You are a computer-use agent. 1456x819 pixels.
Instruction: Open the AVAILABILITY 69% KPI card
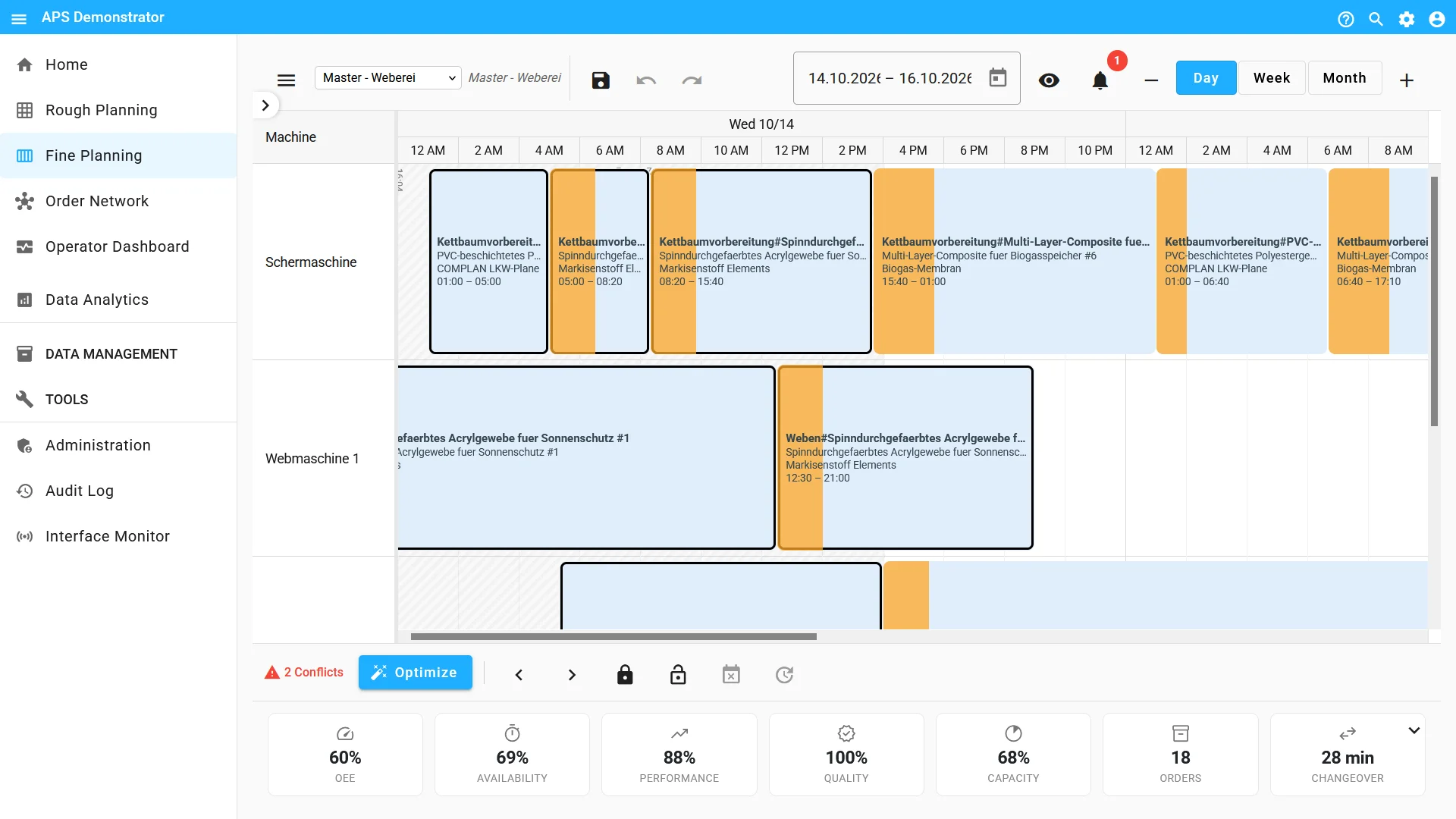[512, 755]
